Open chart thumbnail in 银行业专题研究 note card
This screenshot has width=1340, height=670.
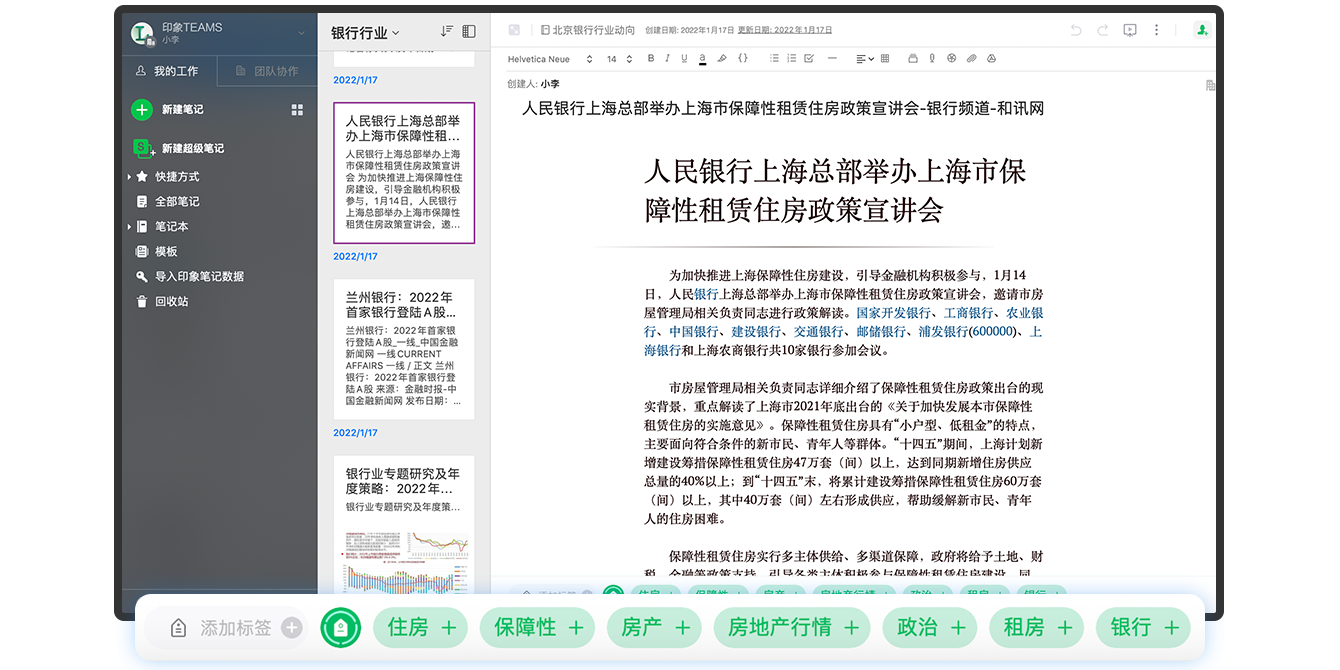tap(404, 563)
